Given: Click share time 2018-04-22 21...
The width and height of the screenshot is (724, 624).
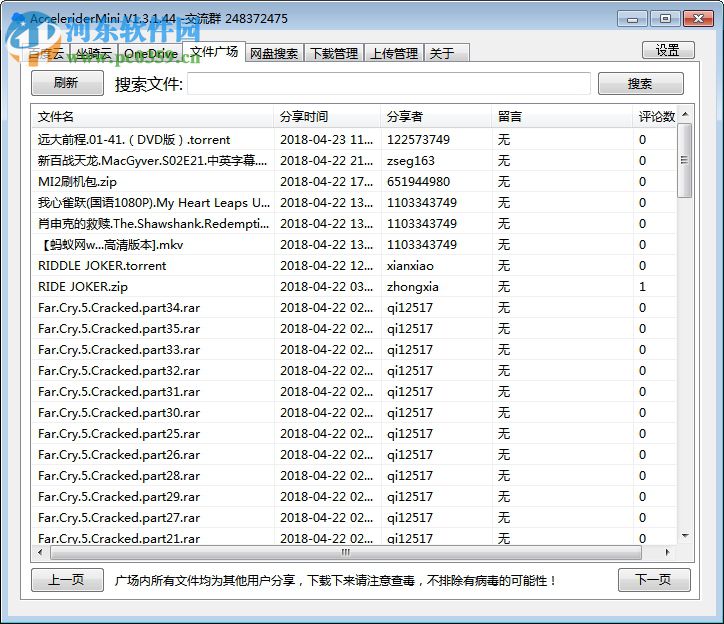Looking at the screenshot, I should click(326, 161).
